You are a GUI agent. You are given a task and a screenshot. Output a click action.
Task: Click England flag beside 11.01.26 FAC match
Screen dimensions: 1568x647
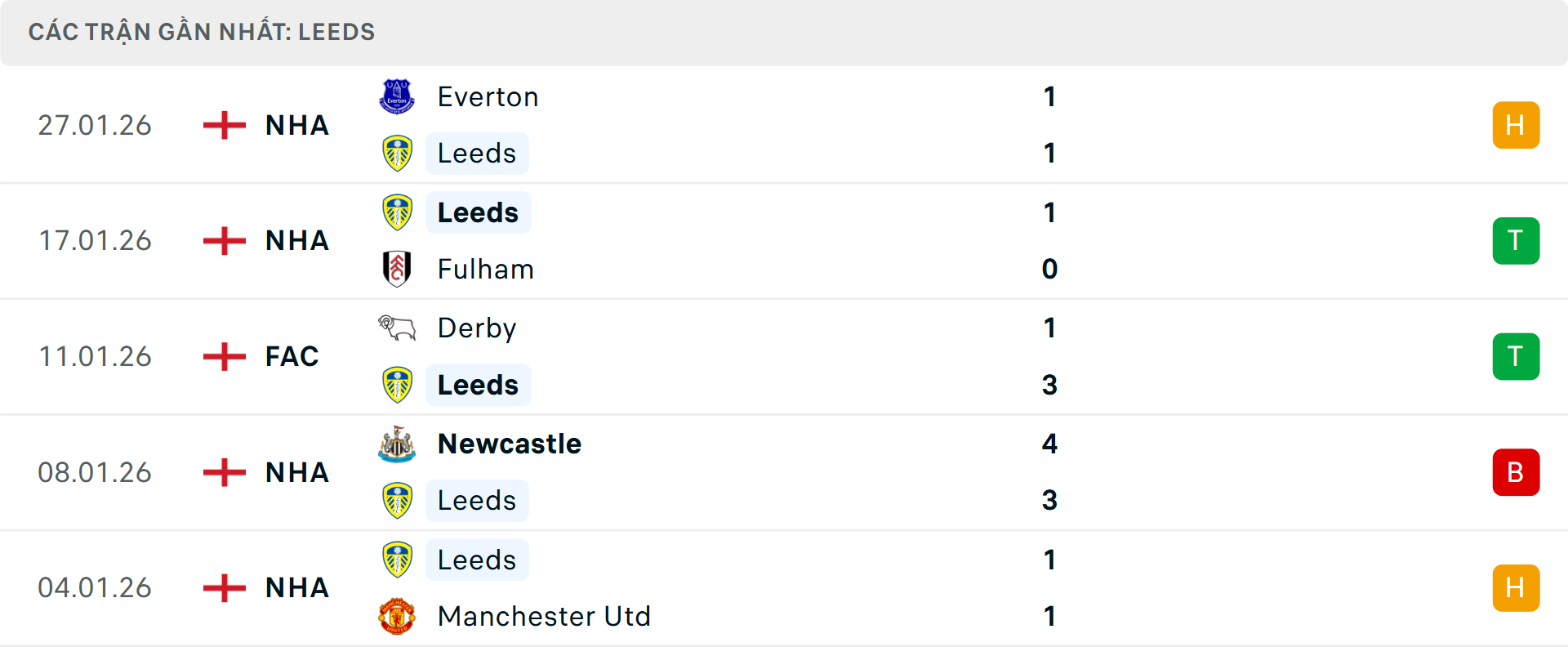pyautogui.click(x=225, y=357)
